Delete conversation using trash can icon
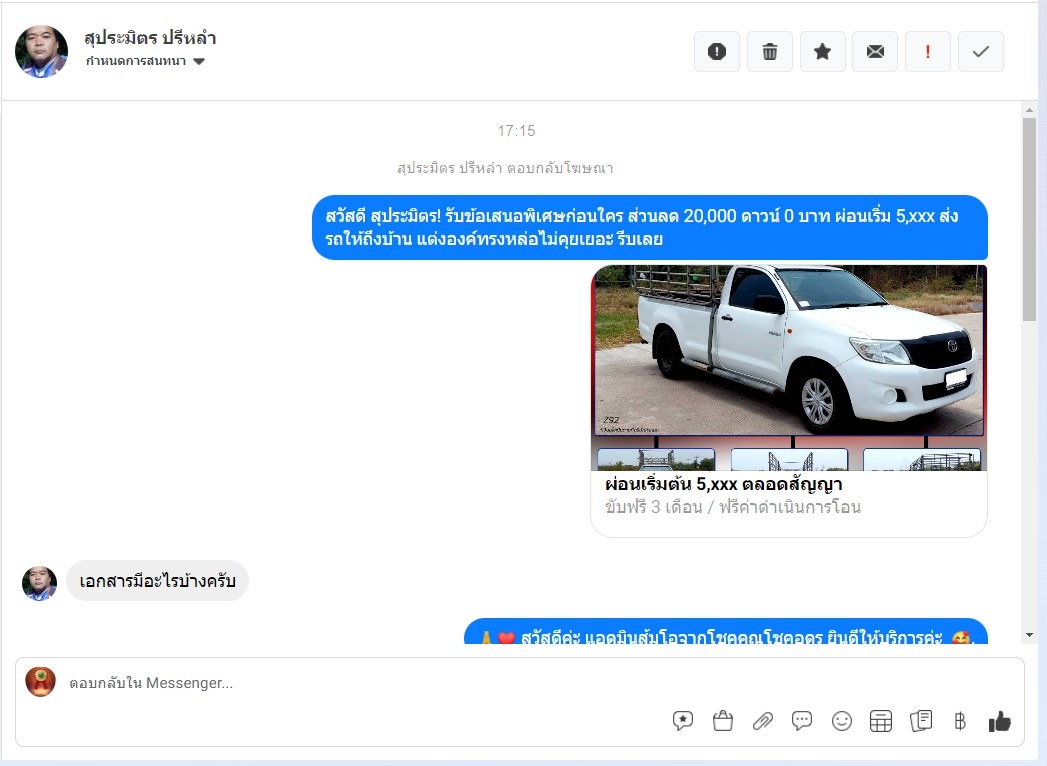The width and height of the screenshot is (1047, 766). (x=769, y=51)
